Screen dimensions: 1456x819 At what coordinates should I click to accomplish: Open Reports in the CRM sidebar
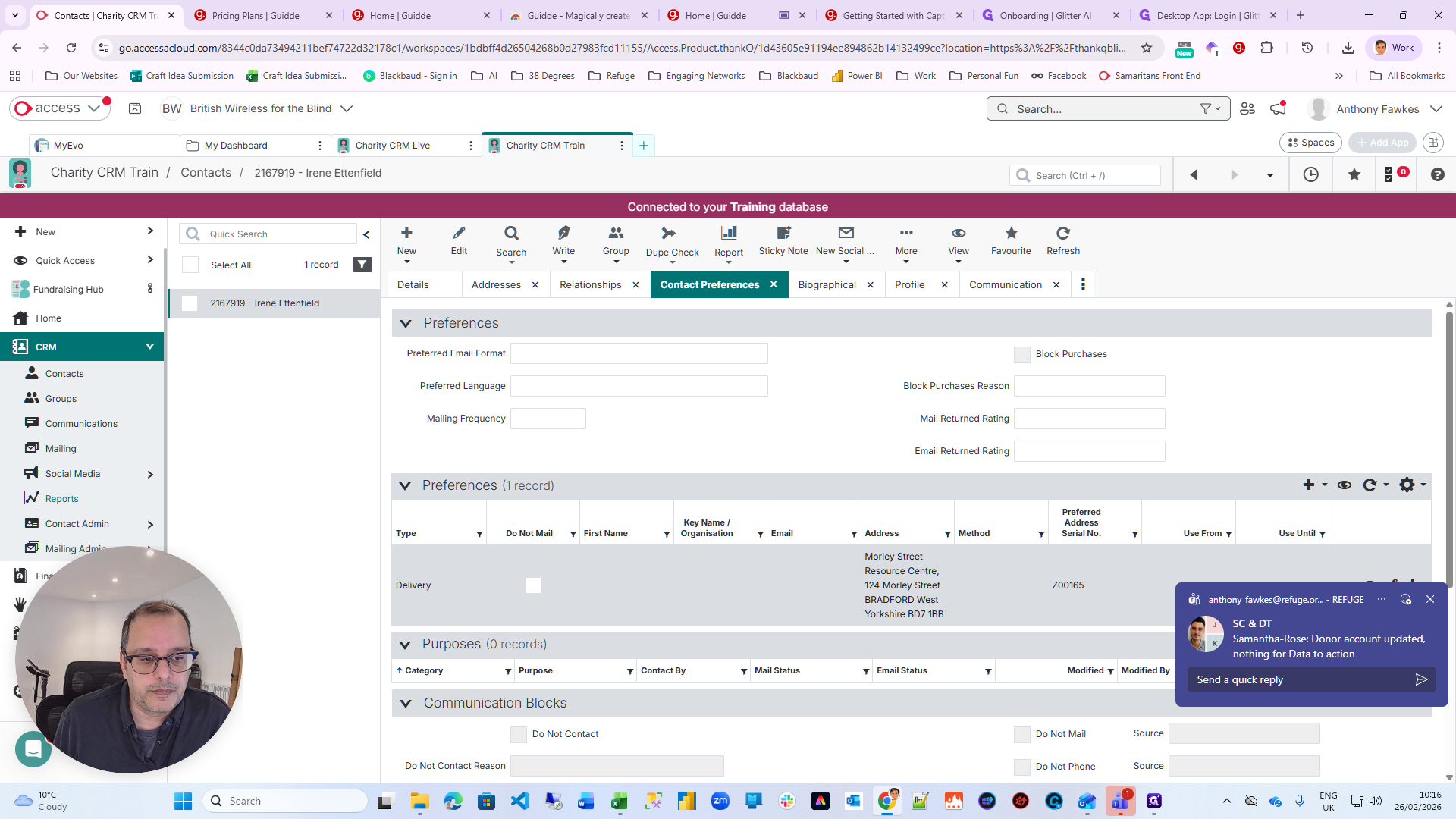pos(61,499)
